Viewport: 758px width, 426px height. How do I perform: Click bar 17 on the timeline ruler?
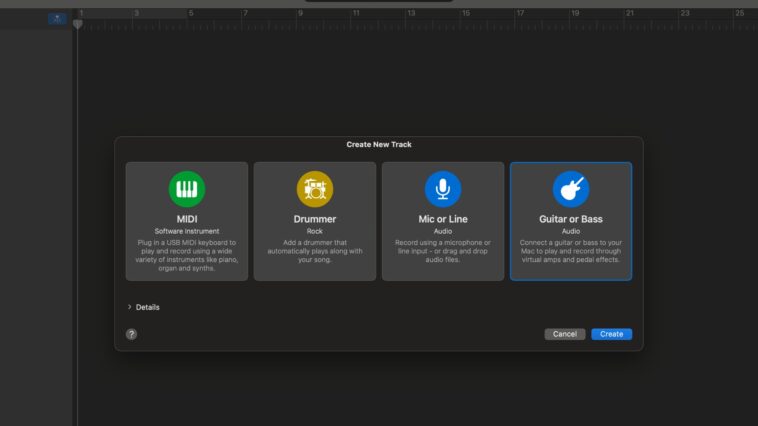pyautogui.click(x=520, y=13)
